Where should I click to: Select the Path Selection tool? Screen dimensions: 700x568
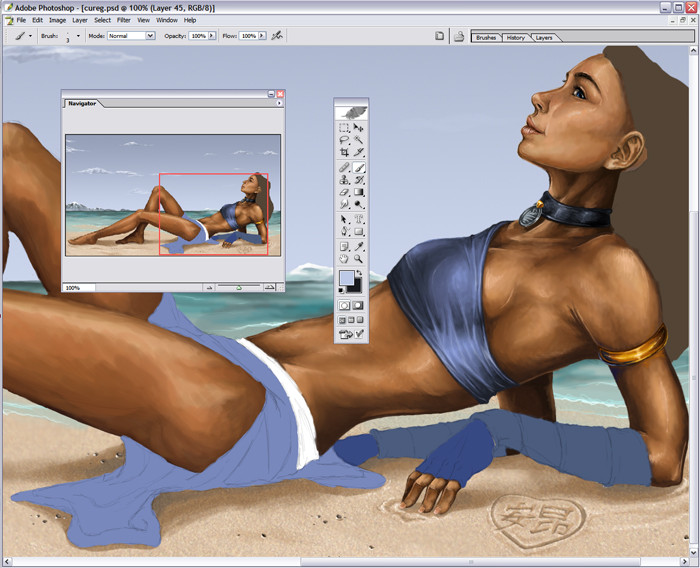[344, 219]
